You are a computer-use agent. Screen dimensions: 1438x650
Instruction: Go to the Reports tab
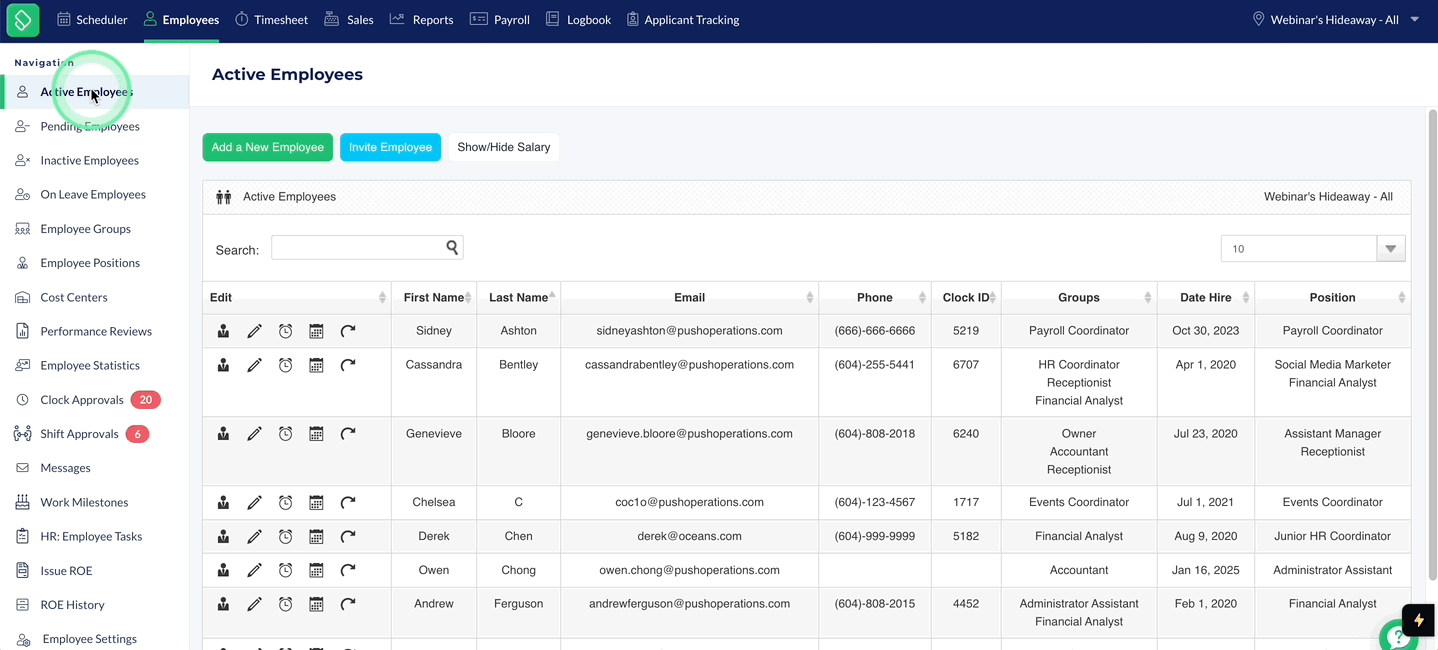pos(421,19)
